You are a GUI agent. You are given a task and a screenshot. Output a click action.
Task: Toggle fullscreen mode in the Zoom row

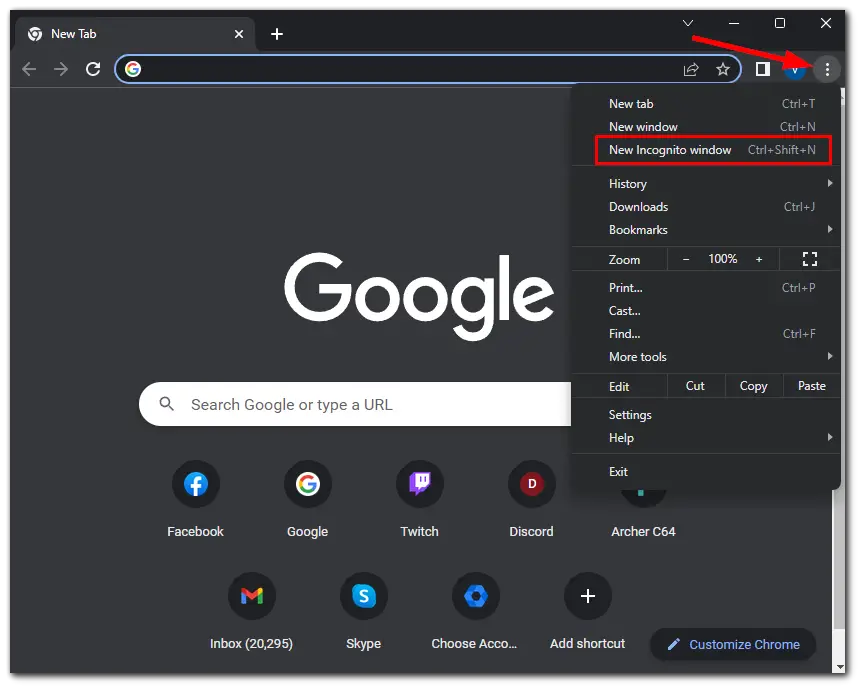pyautogui.click(x=810, y=259)
